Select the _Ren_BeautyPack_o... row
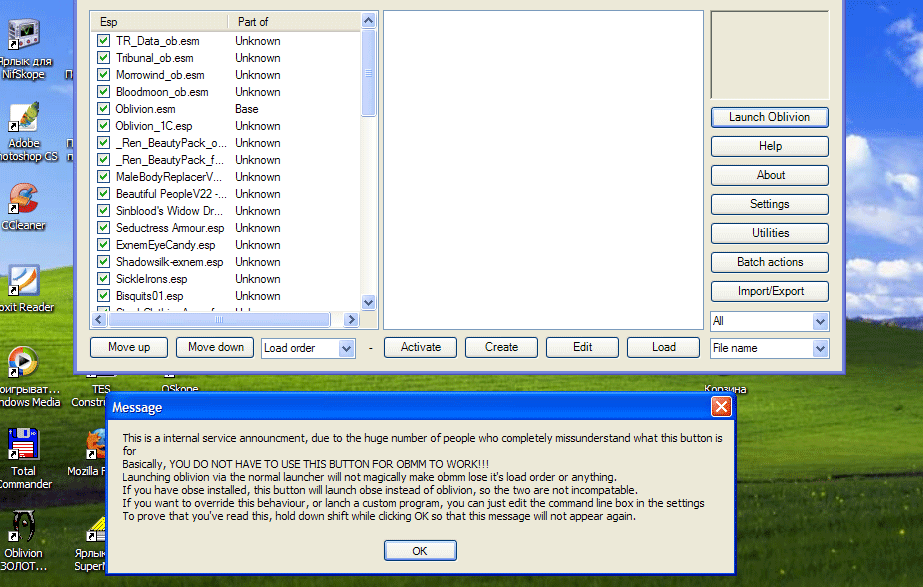 click(226, 143)
